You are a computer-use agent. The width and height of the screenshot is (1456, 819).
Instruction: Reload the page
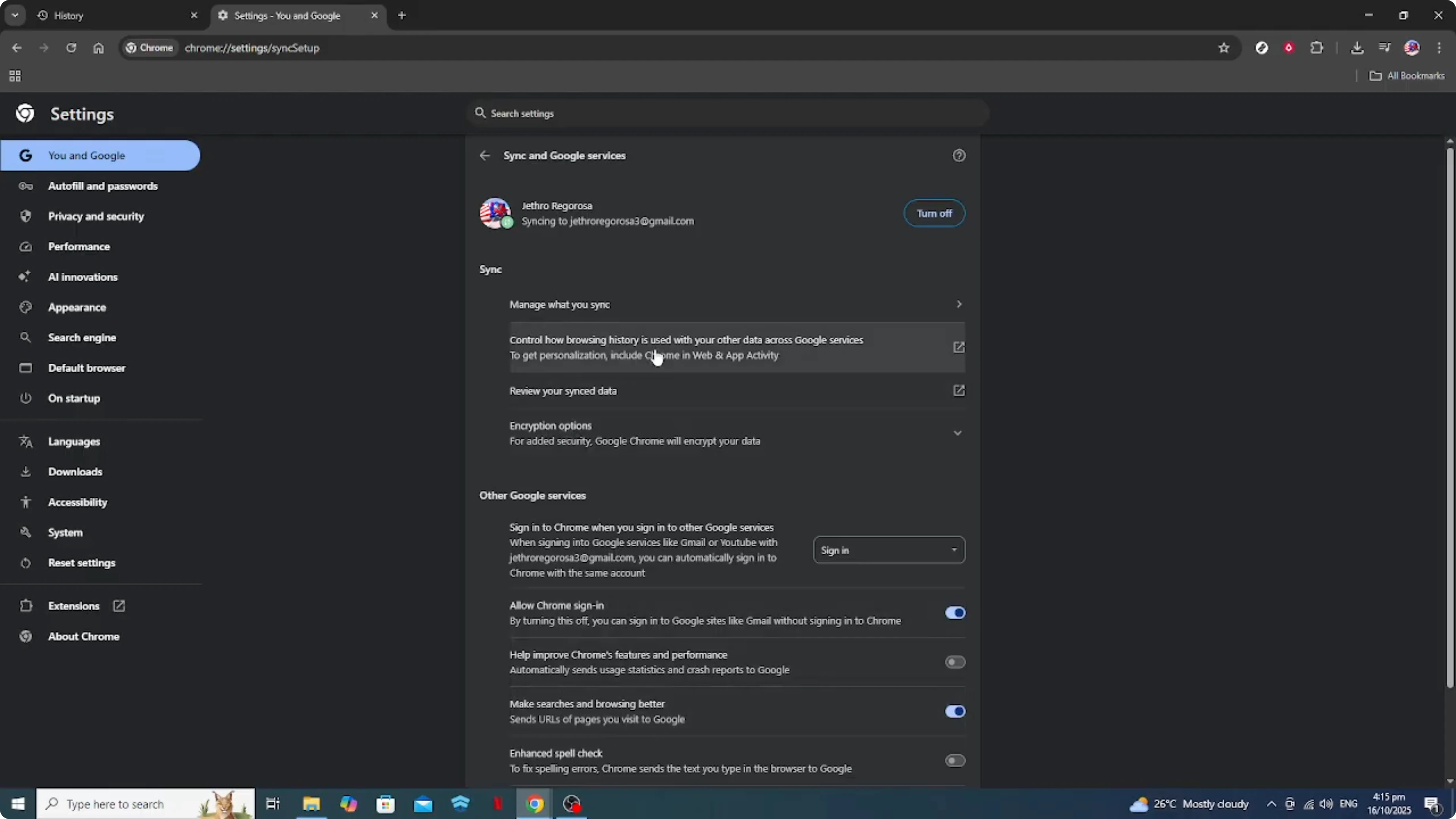click(71, 48)
